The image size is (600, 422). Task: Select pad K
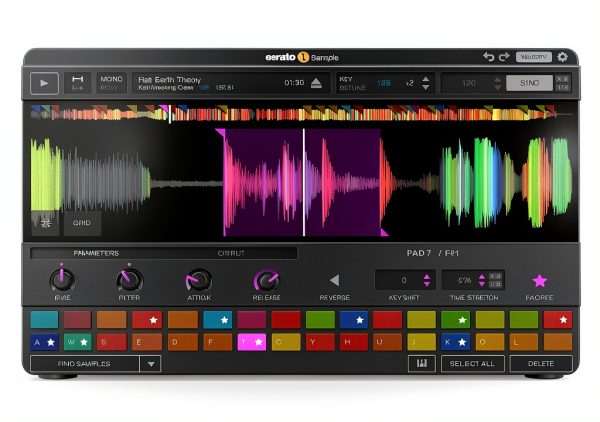coord(455,342)
